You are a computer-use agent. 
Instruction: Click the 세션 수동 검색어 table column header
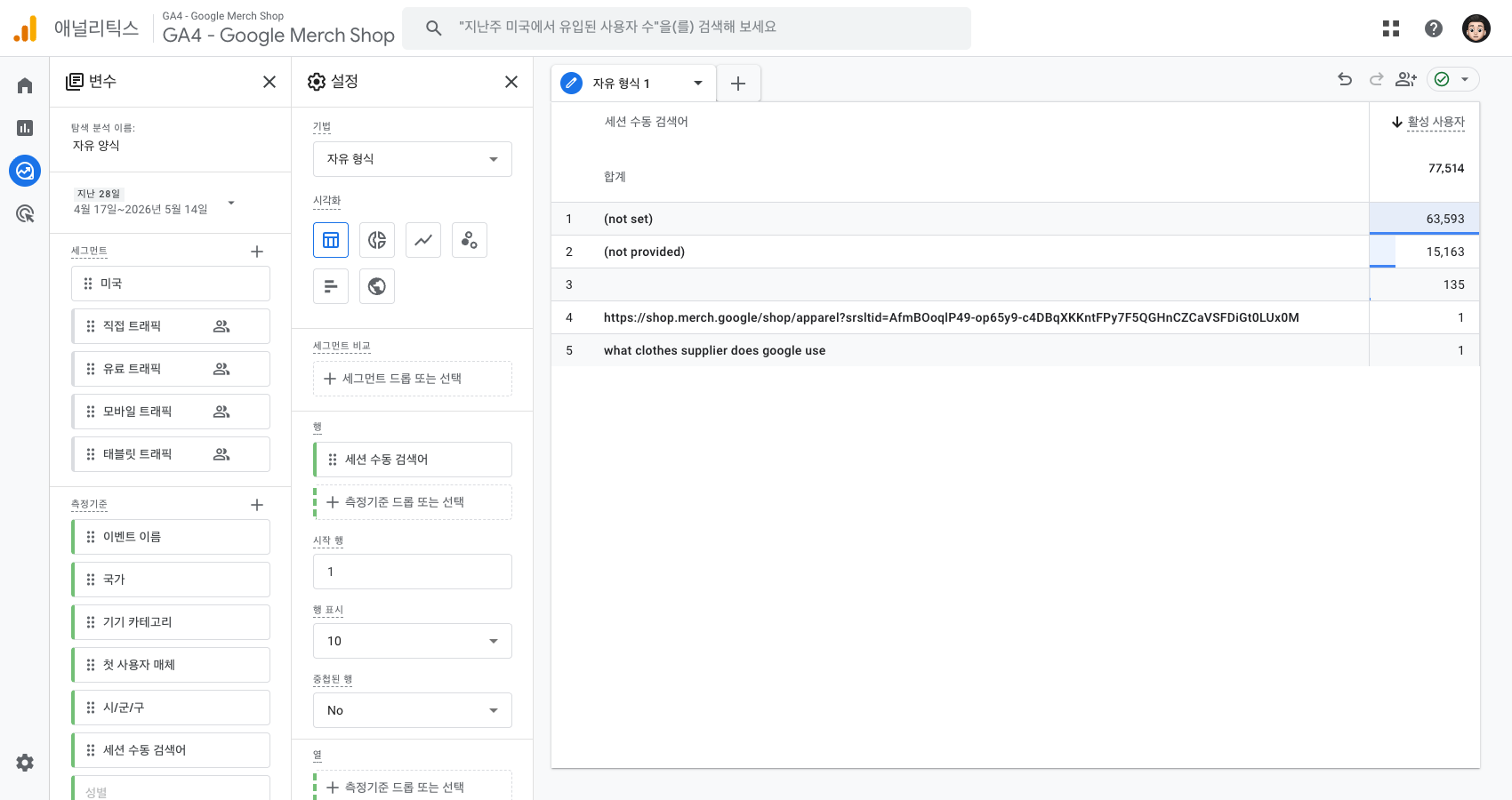(x=647, y=122)
